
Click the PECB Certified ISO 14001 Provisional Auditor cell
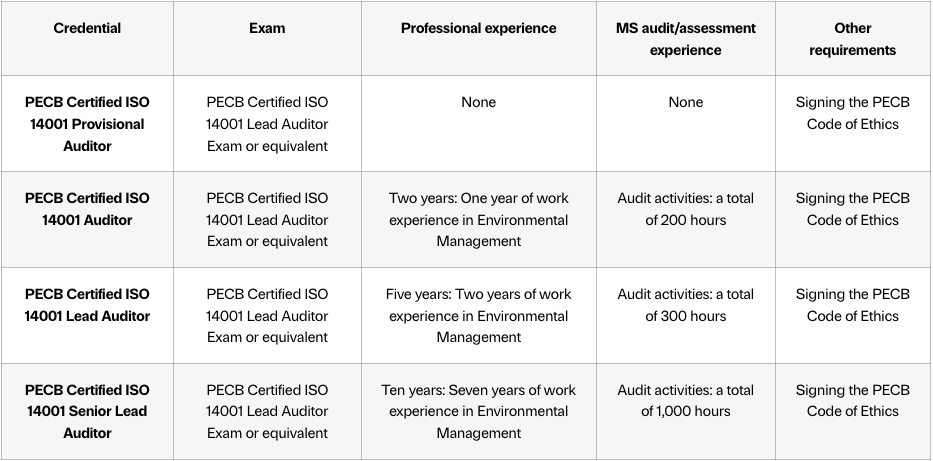pyautogui.click(x=87, y=124)
